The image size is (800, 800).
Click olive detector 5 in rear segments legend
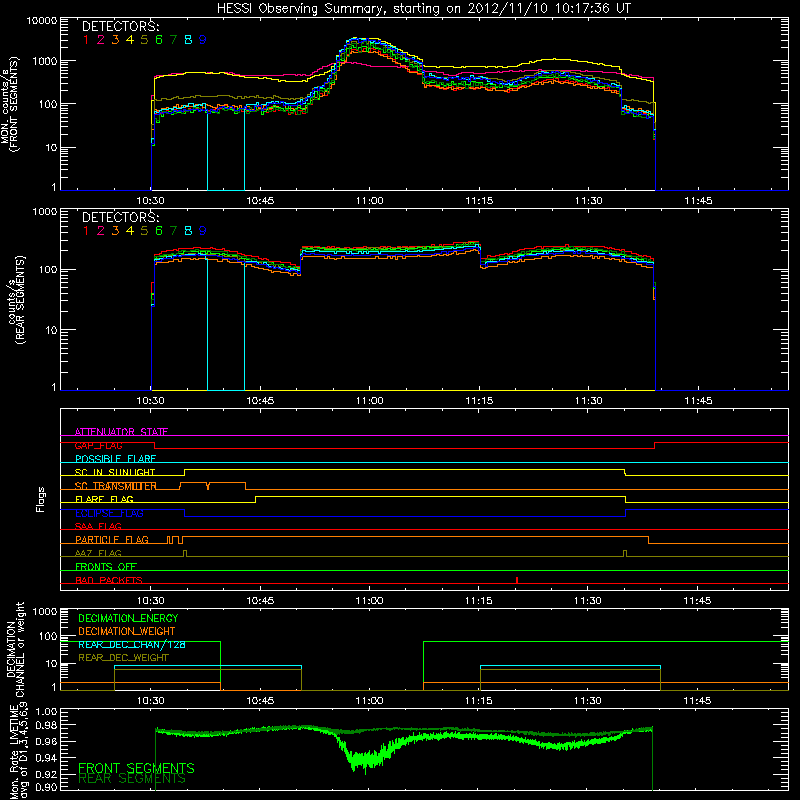click(144, 231)
